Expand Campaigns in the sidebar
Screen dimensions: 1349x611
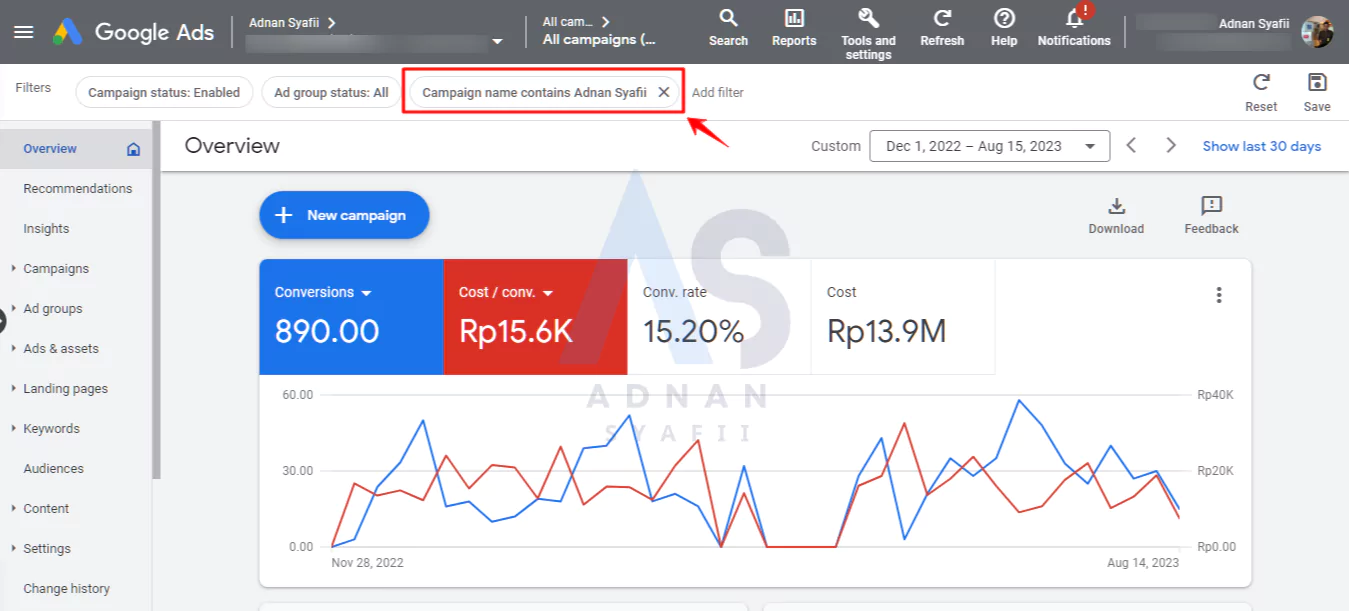click(x=56, y=268)
